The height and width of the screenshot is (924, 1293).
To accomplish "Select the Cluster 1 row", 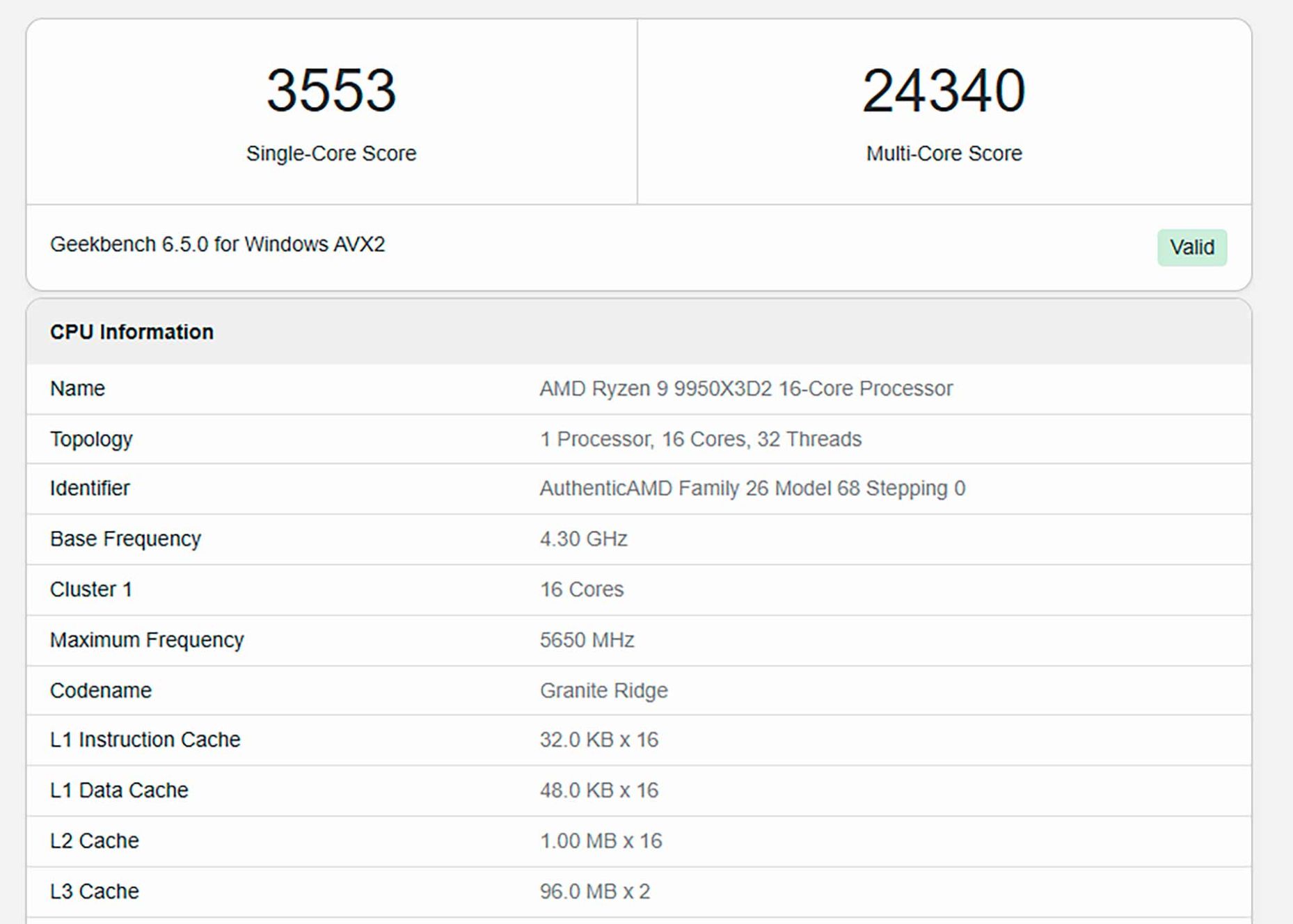I will (90, 589).
